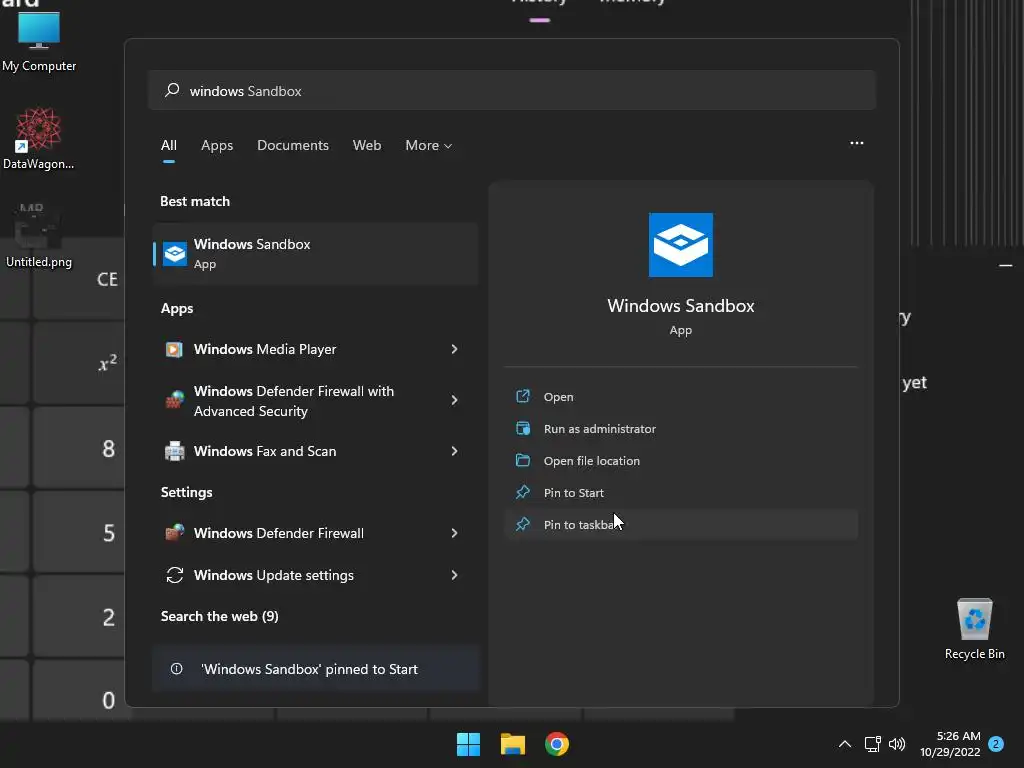1024x768 pixels.
Task: Click the search magnifier icon
Action: click(x=172, y=90)
